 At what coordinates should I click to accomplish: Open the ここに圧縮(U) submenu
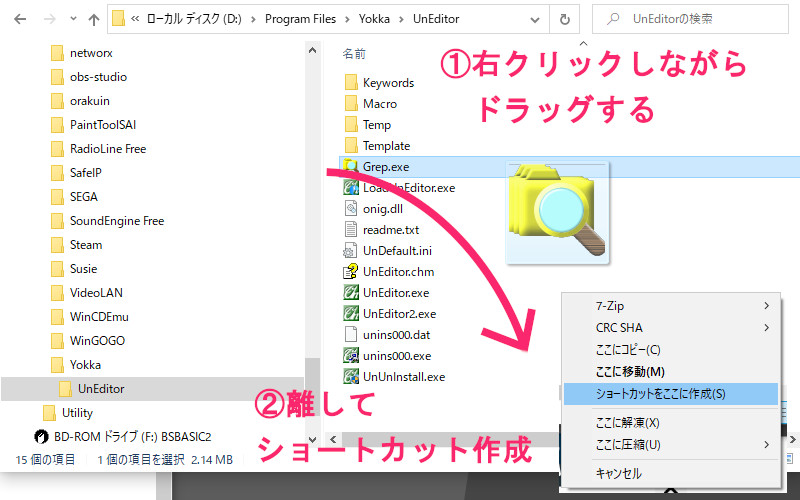pos(671,444)
